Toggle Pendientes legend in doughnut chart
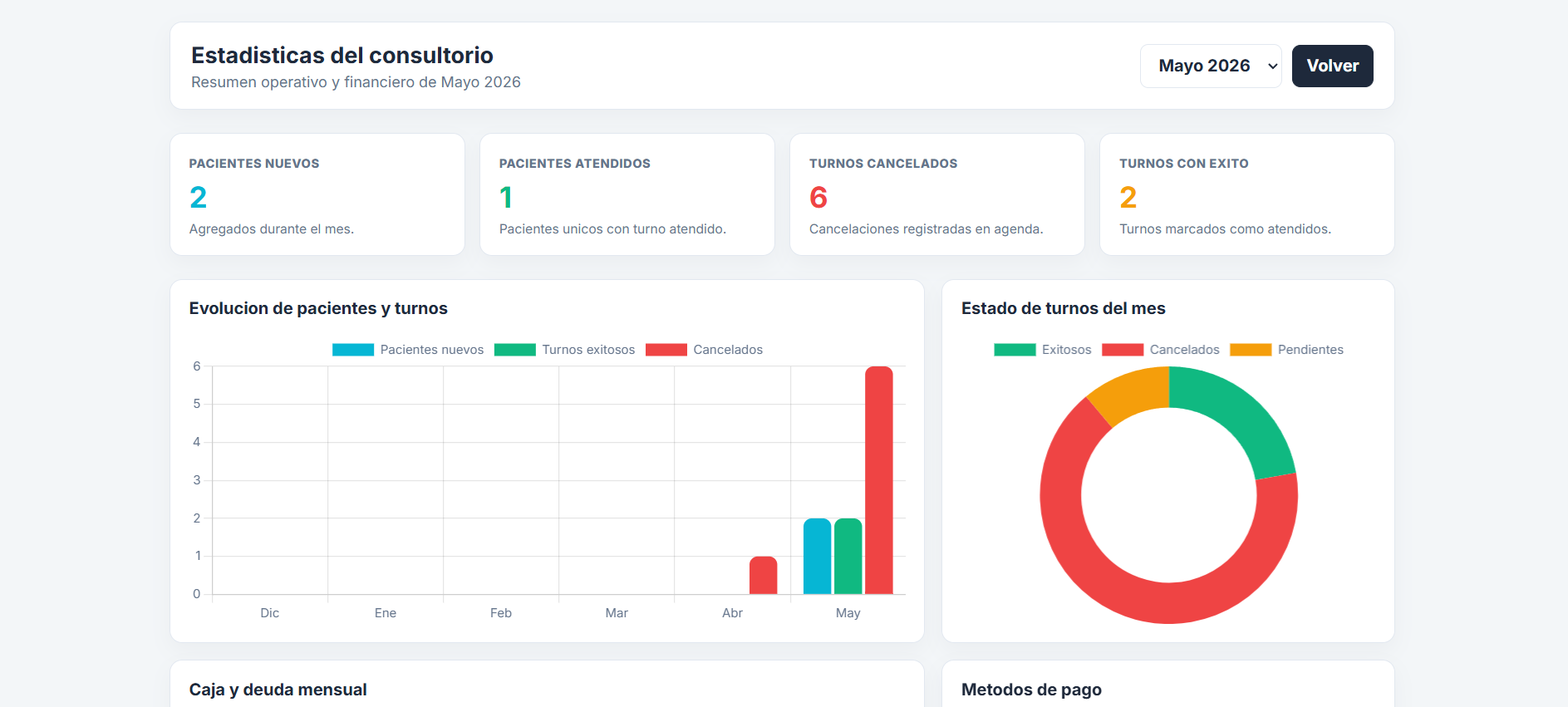Viewport: 1568px width, 707px height. 1286,350
